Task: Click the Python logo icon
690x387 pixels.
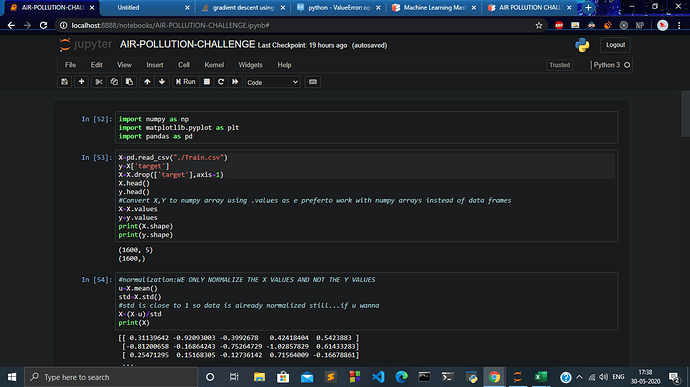Action: 582,45
